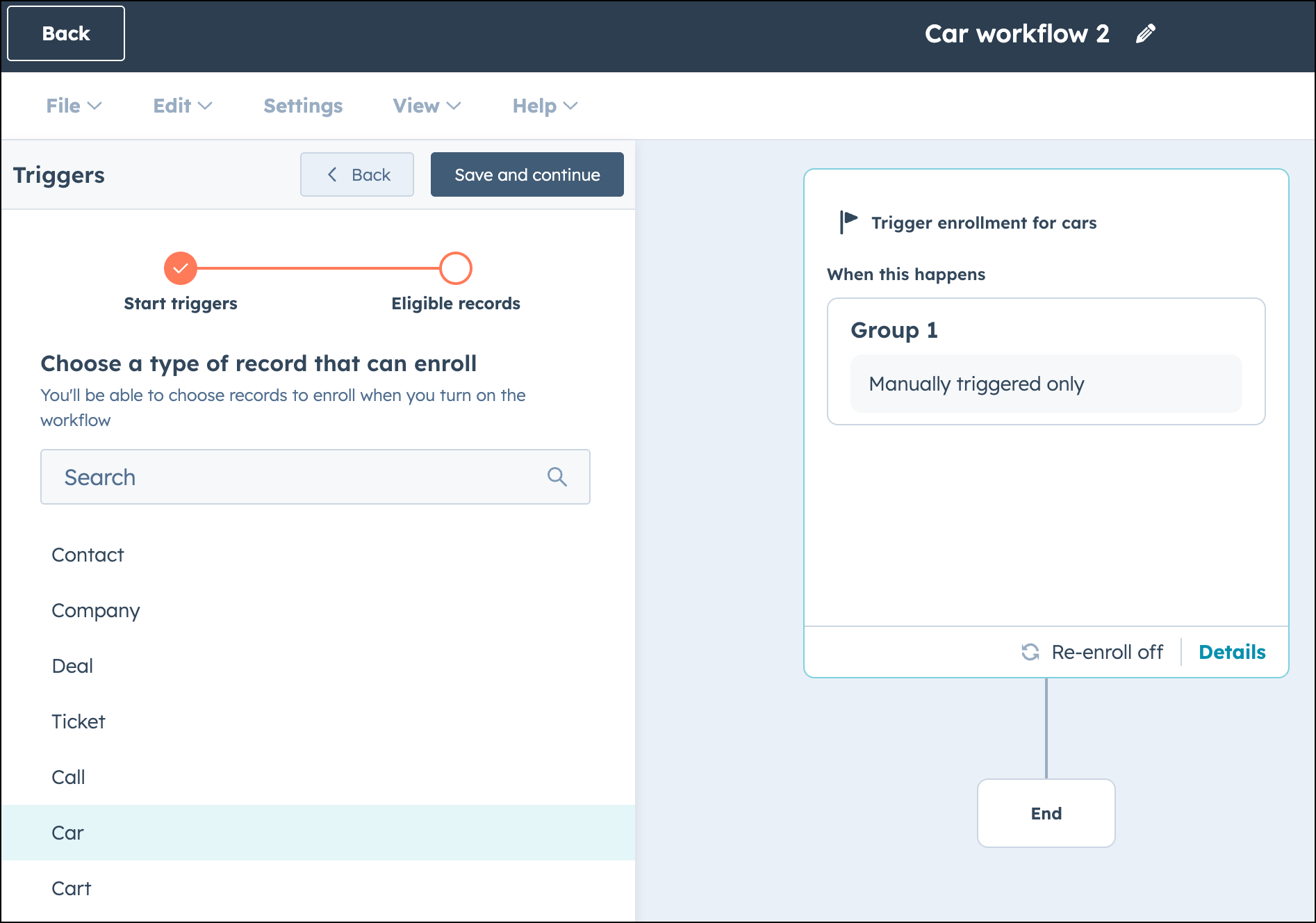Select the Contact record type
The height and width of the screenshot is (923, 1316).
318,555
